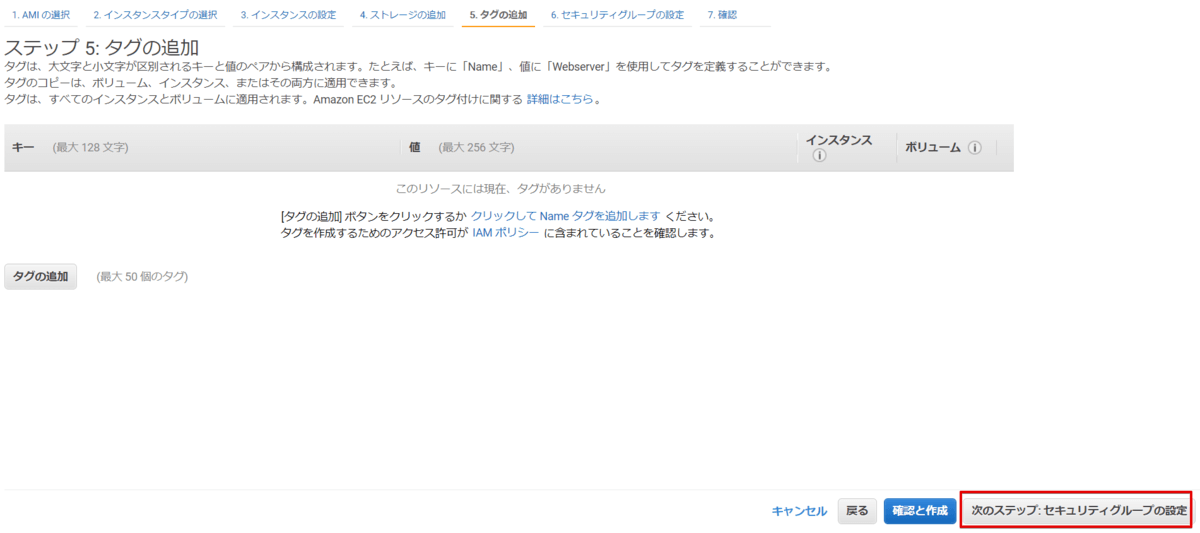1200x533 pixels.
Task: Click the 確認と作成 button
Action: [920, 511]
